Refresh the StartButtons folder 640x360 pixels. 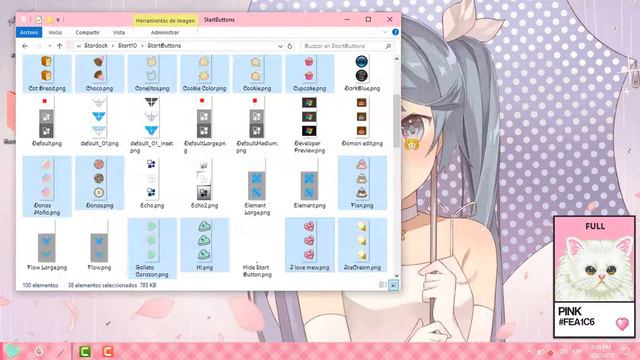(x=290, y=46)
